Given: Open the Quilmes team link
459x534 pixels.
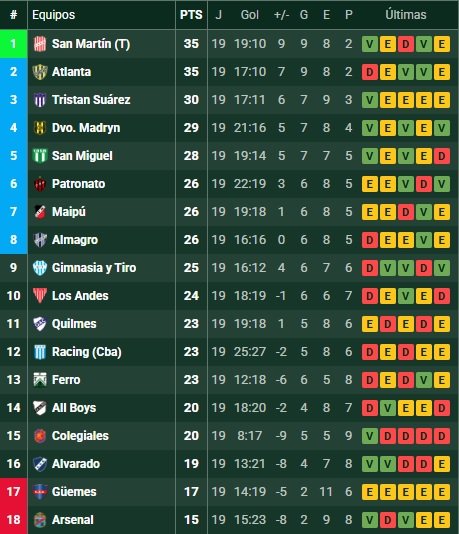Looking at the screenshot, I should (x=74, y=324).
